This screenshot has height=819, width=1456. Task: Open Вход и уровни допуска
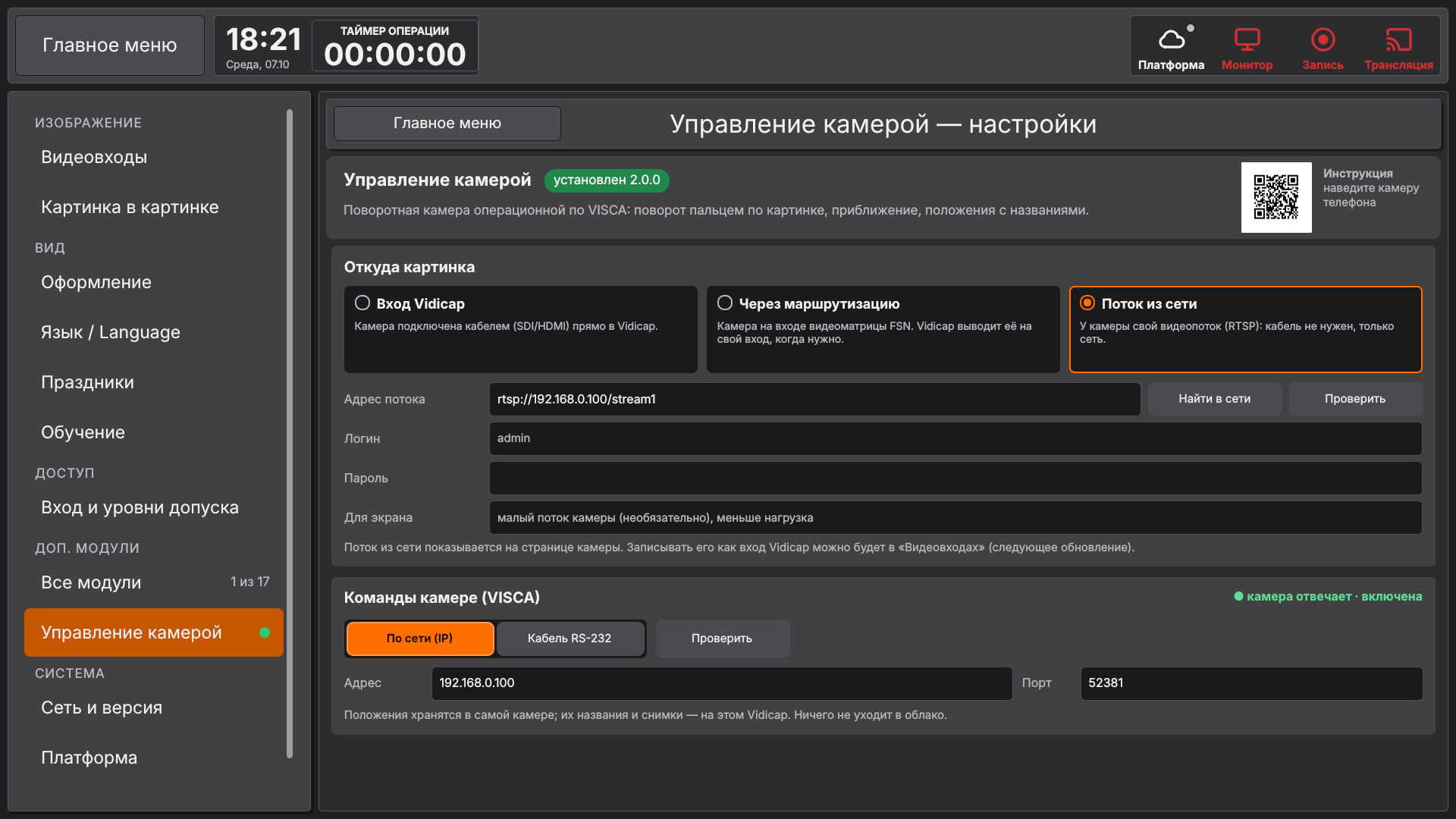click(153, 507)
